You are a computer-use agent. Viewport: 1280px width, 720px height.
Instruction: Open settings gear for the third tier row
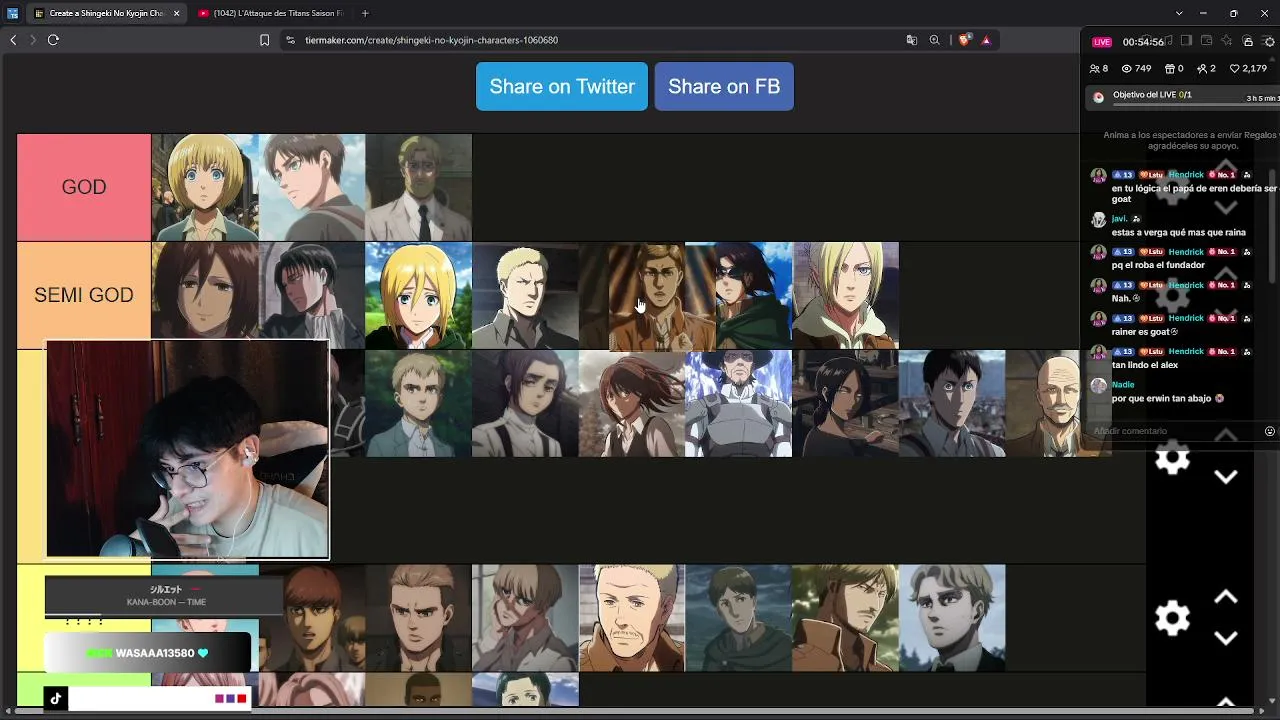tap(1172, 458)
